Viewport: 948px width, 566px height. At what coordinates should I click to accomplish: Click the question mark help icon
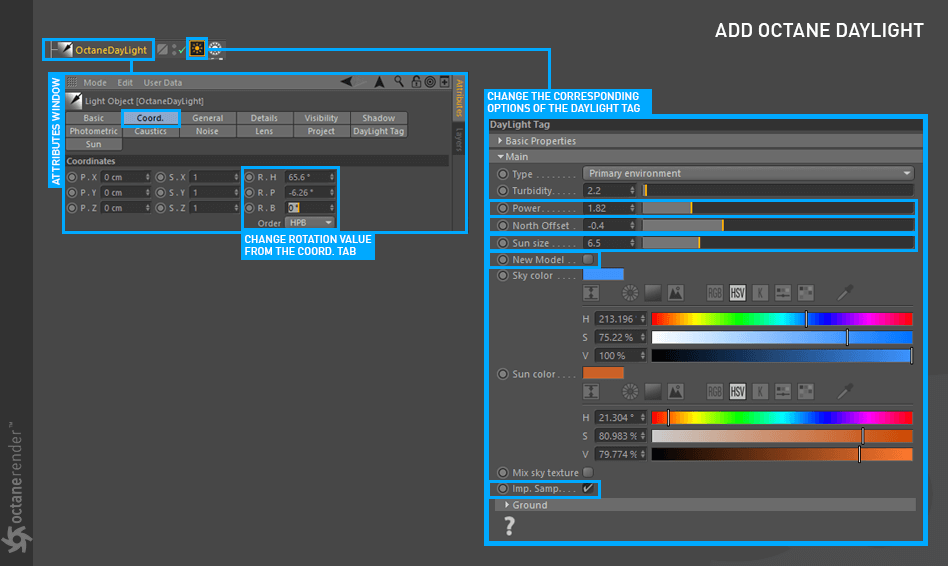[x=510, y=526]
